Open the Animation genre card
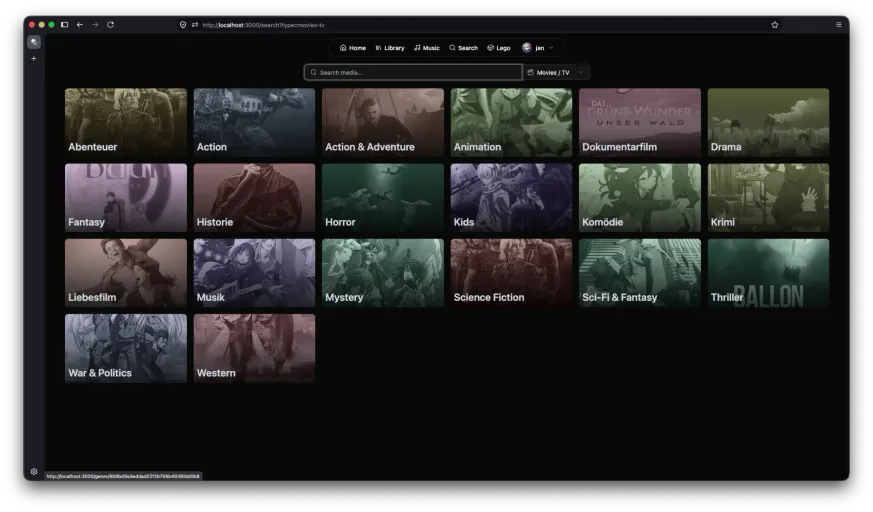This screenshot has width=873, height=512. tap(511, 122)
